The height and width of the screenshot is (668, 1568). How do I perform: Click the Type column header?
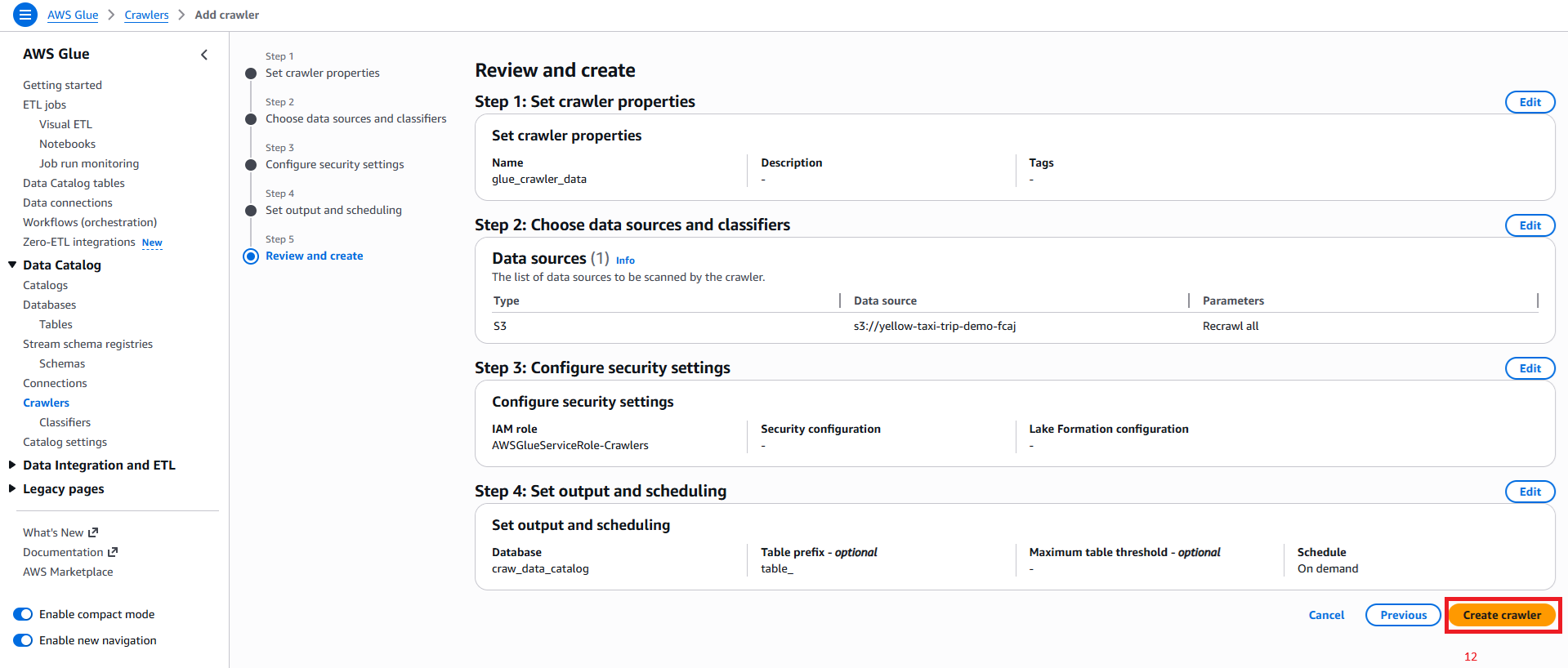point(507,301)
